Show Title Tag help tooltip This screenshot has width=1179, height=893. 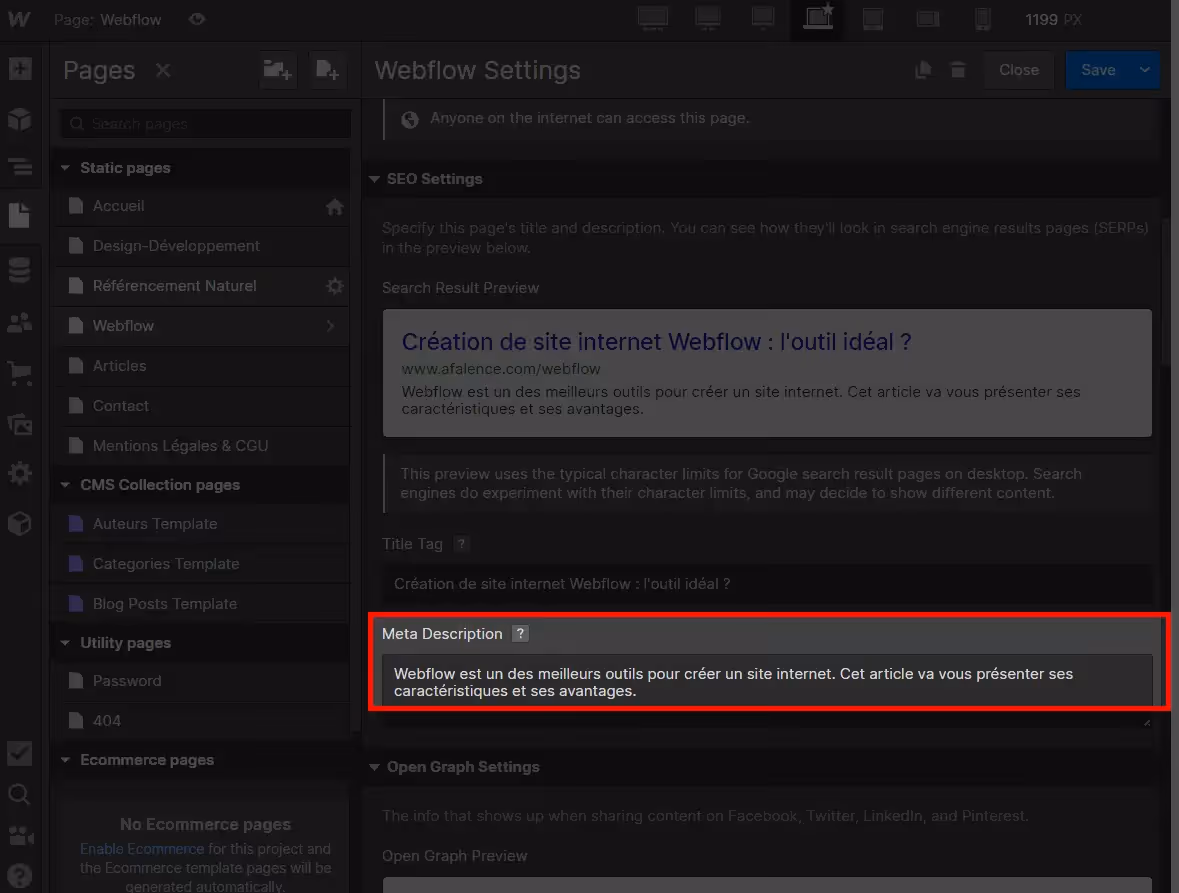[x=461, y=543]
